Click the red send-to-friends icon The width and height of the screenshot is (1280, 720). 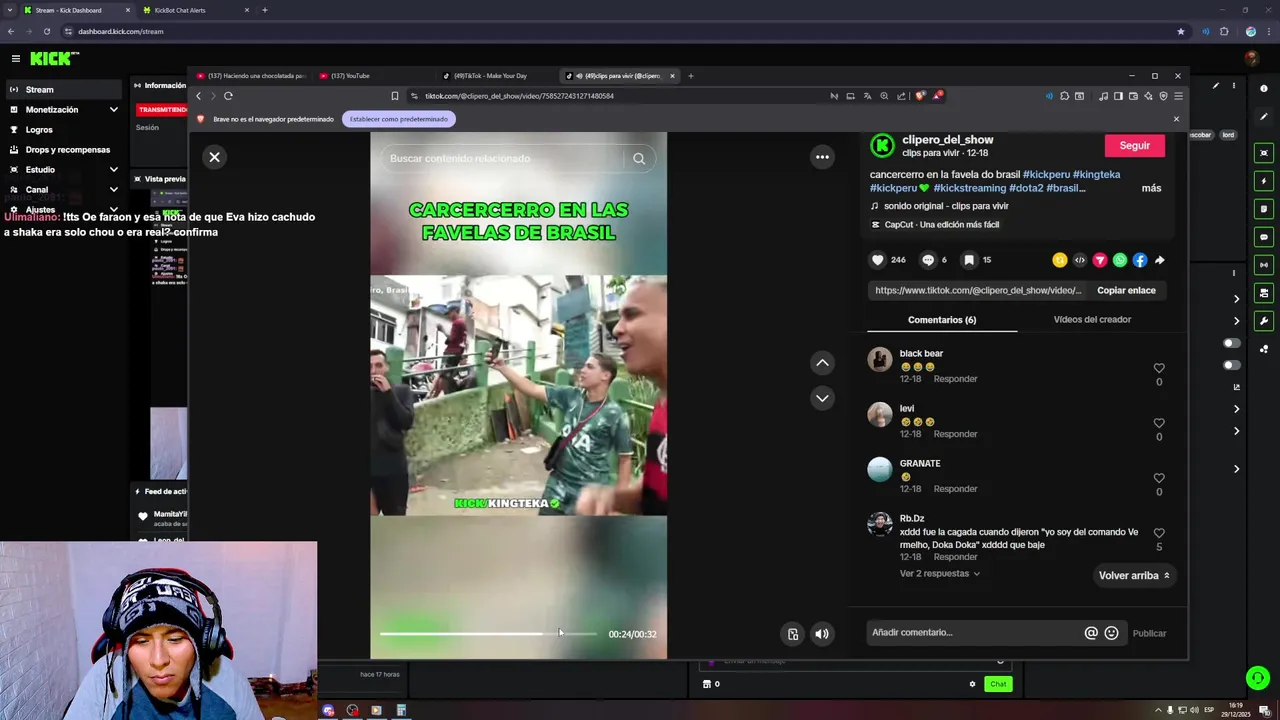coord(1100,260)
